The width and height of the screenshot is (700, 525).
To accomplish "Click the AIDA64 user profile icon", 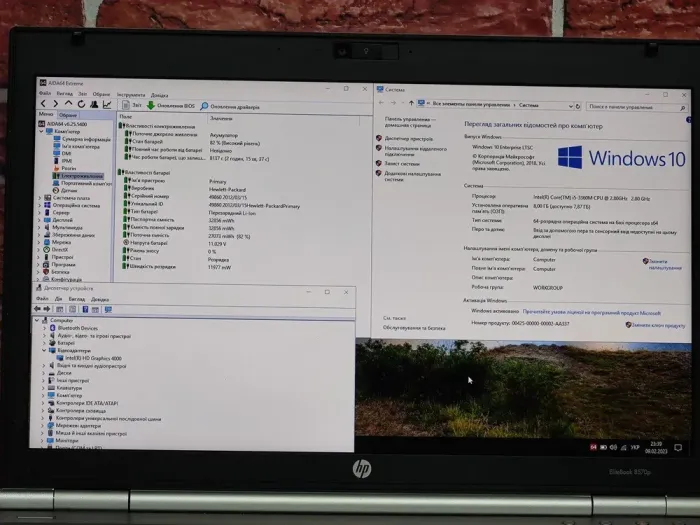I will (92, 104).
